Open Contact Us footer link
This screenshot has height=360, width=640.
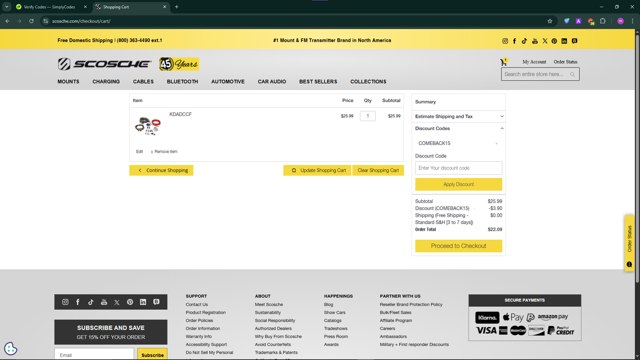point(197,304)
